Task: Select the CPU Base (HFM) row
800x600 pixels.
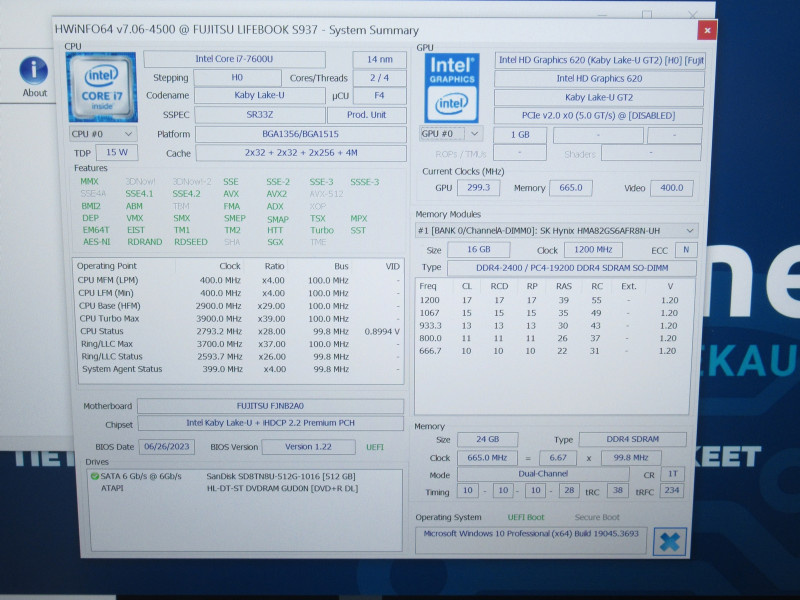Action: point(239,306)
